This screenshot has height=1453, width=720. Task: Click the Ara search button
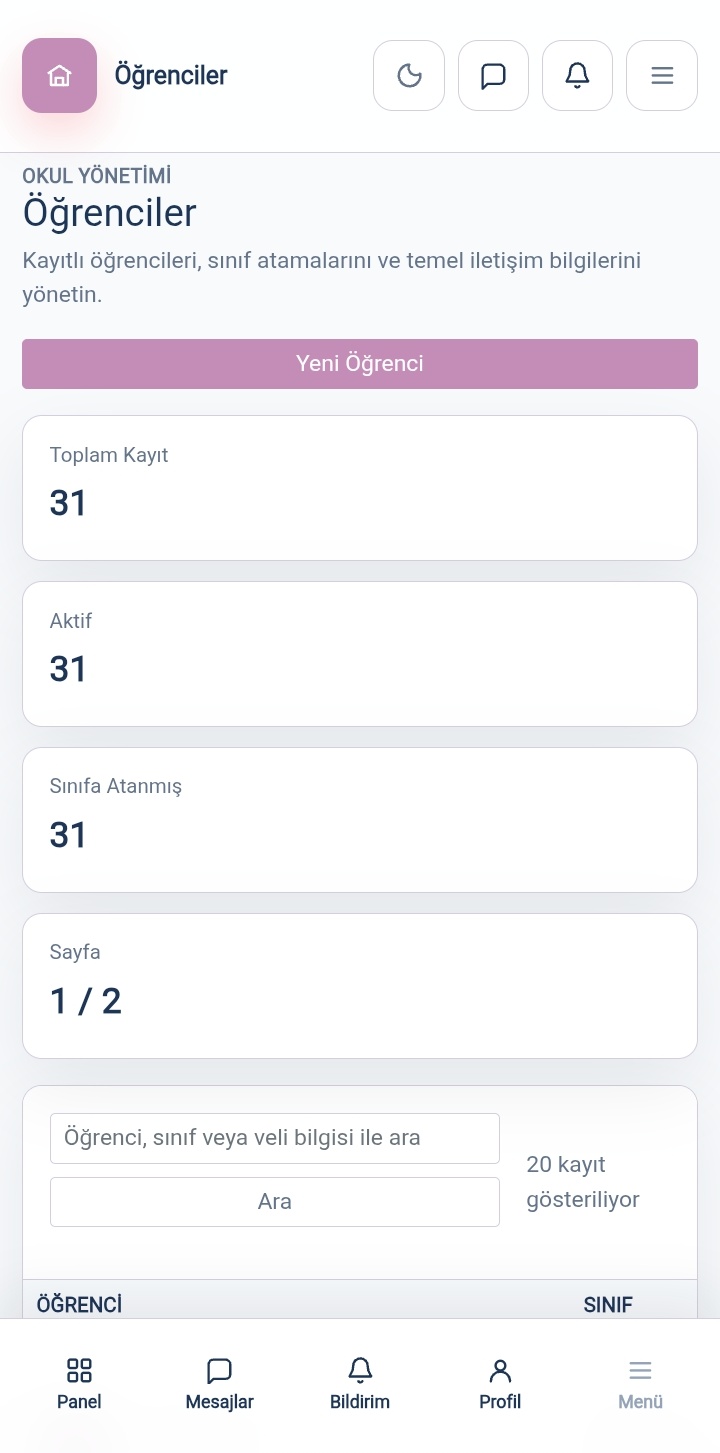point(275,1202)
